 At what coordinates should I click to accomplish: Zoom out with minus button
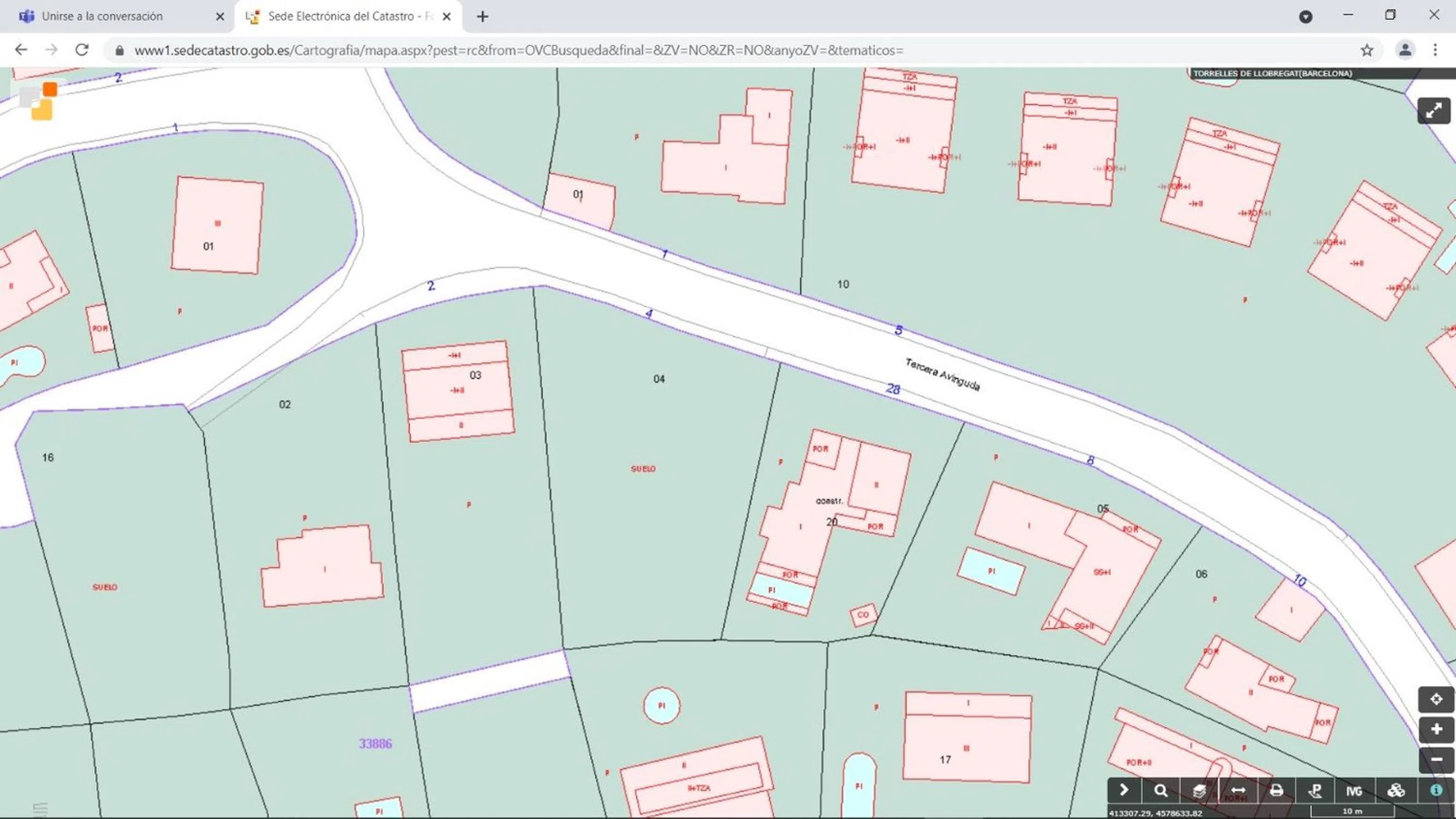tap(1436, 759)
